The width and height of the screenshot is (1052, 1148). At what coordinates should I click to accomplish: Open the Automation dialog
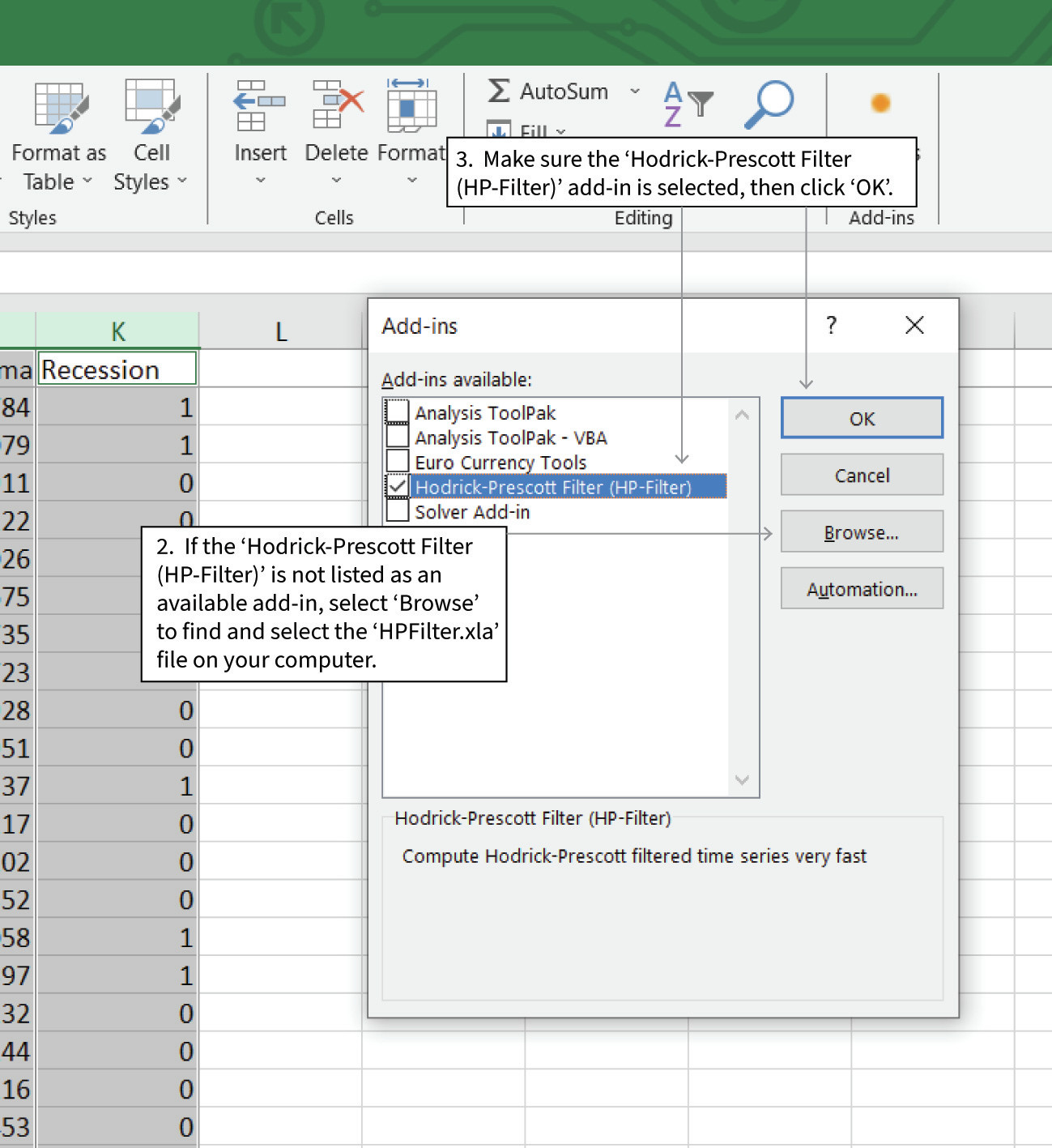click(861, 588)
